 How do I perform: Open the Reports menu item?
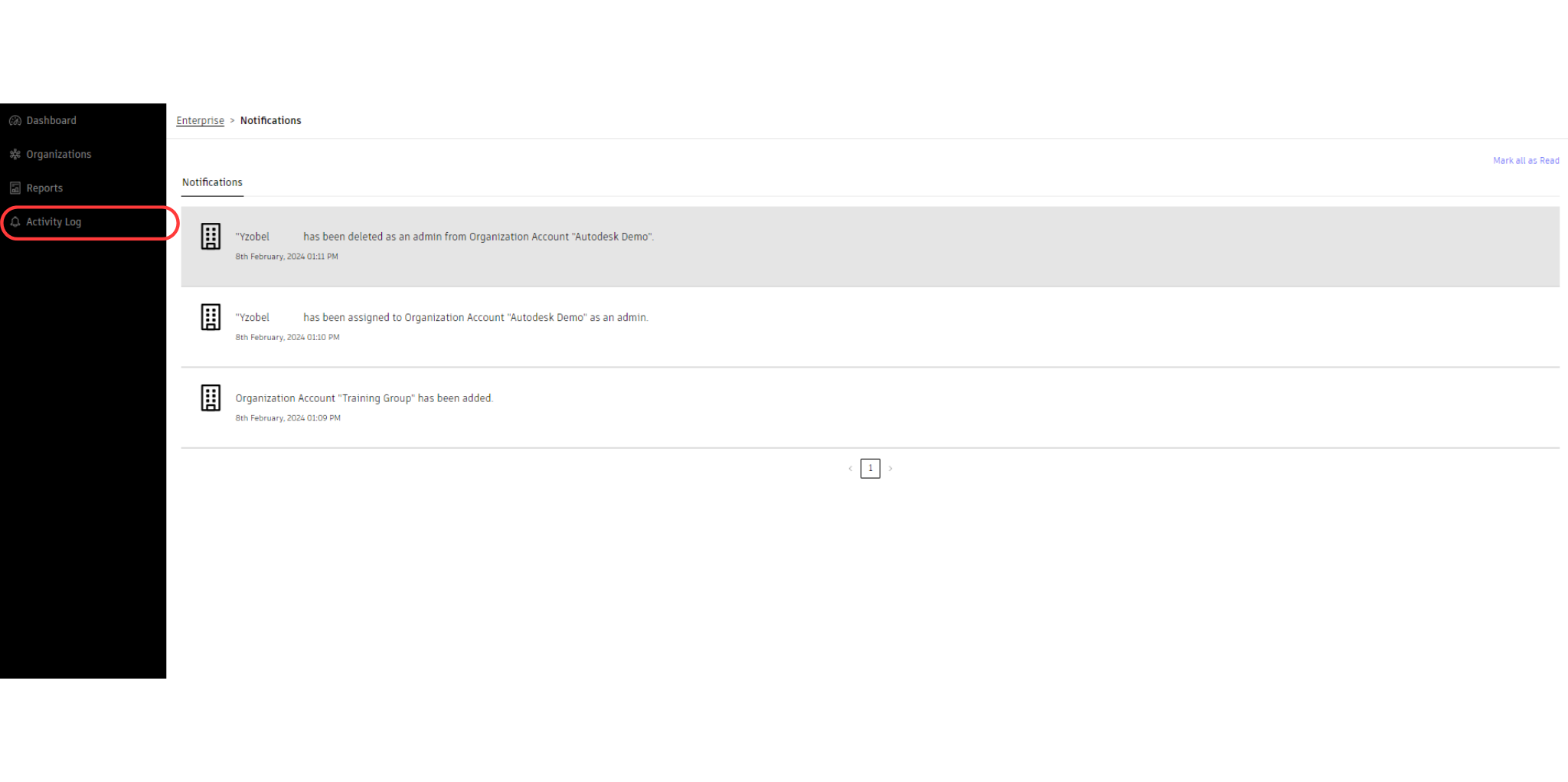pos(44,188)
